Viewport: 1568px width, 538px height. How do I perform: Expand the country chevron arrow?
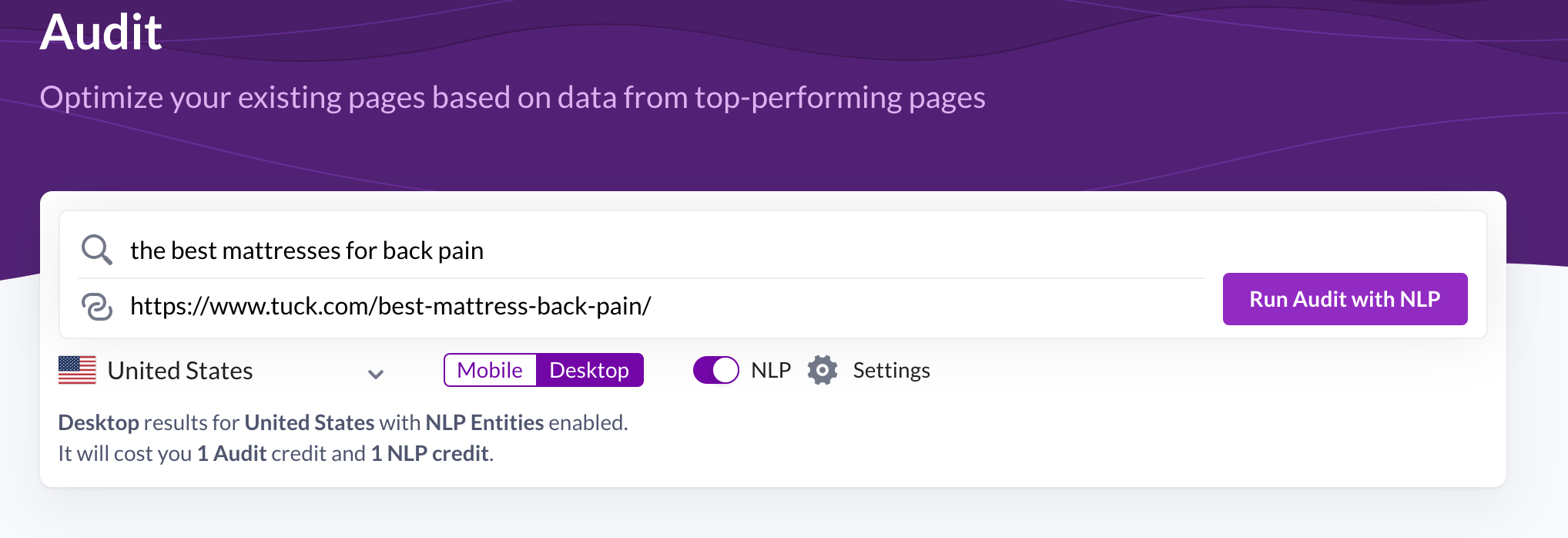tap(376, 375)
